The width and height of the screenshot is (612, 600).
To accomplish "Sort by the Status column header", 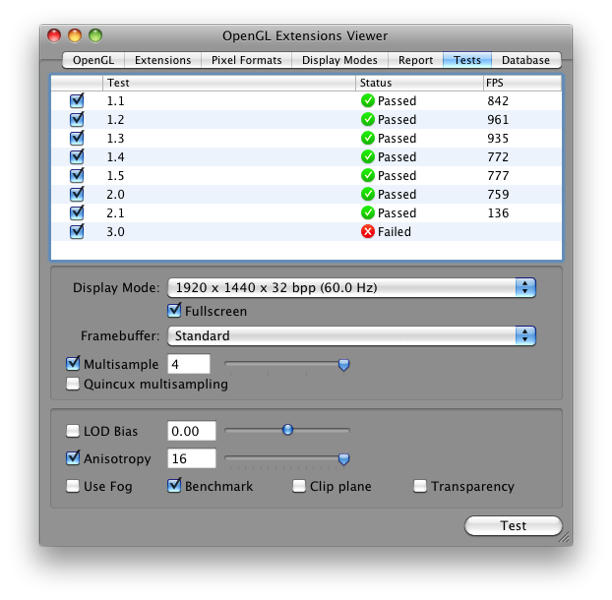I will tap(419, 83).
